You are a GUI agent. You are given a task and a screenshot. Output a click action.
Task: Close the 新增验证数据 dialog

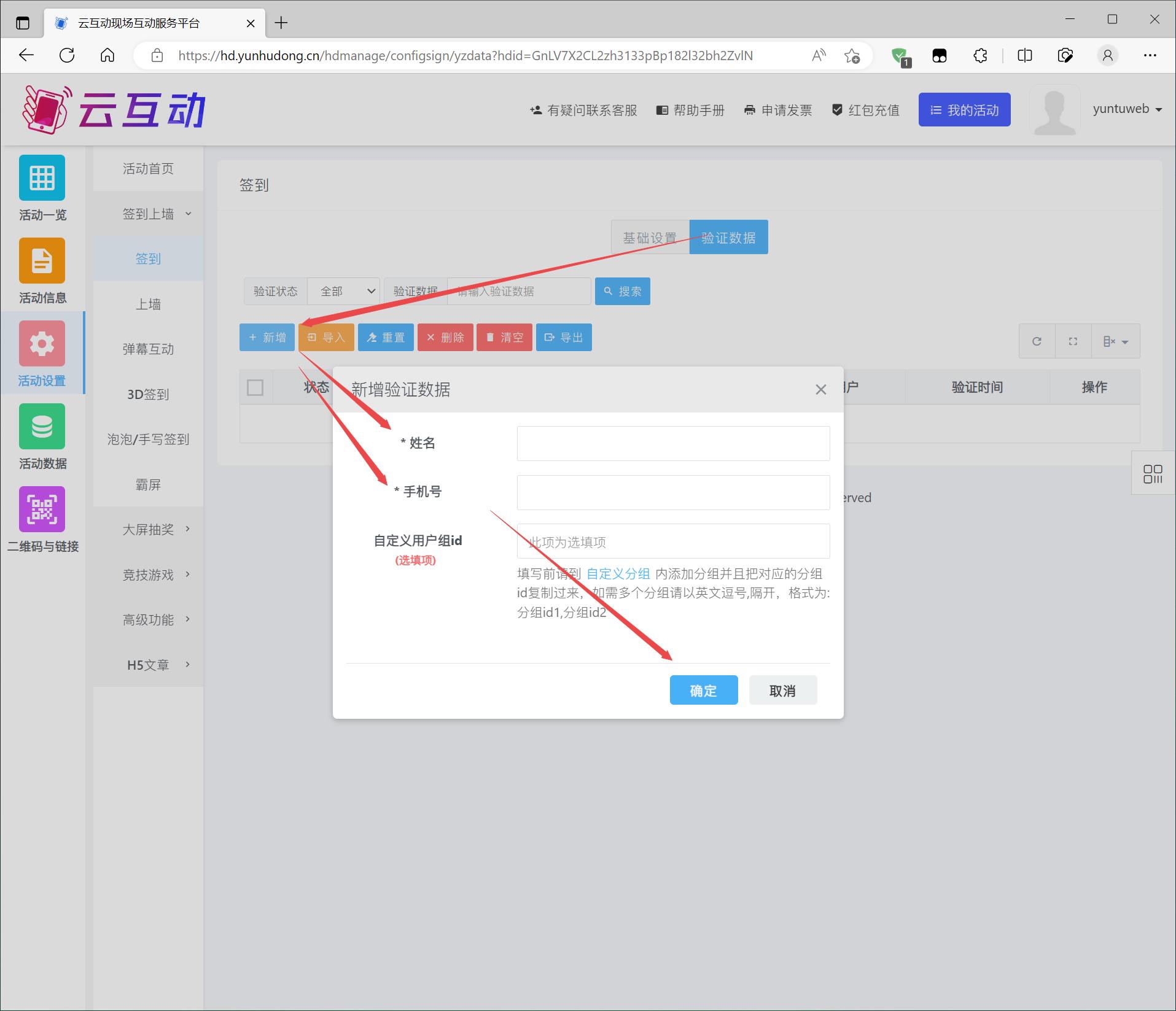tap(820, 390)
